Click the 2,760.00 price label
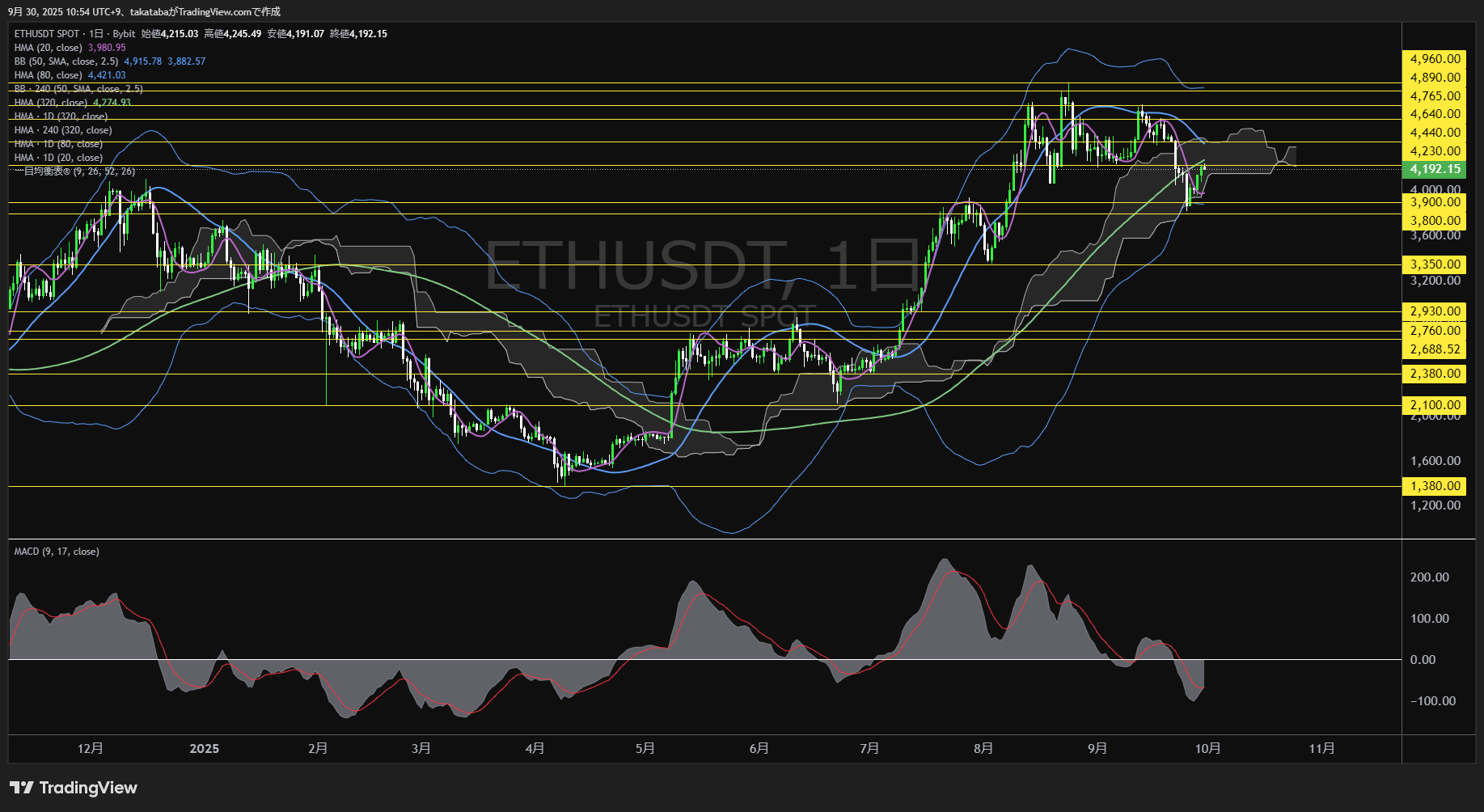 pos(1435,331)
